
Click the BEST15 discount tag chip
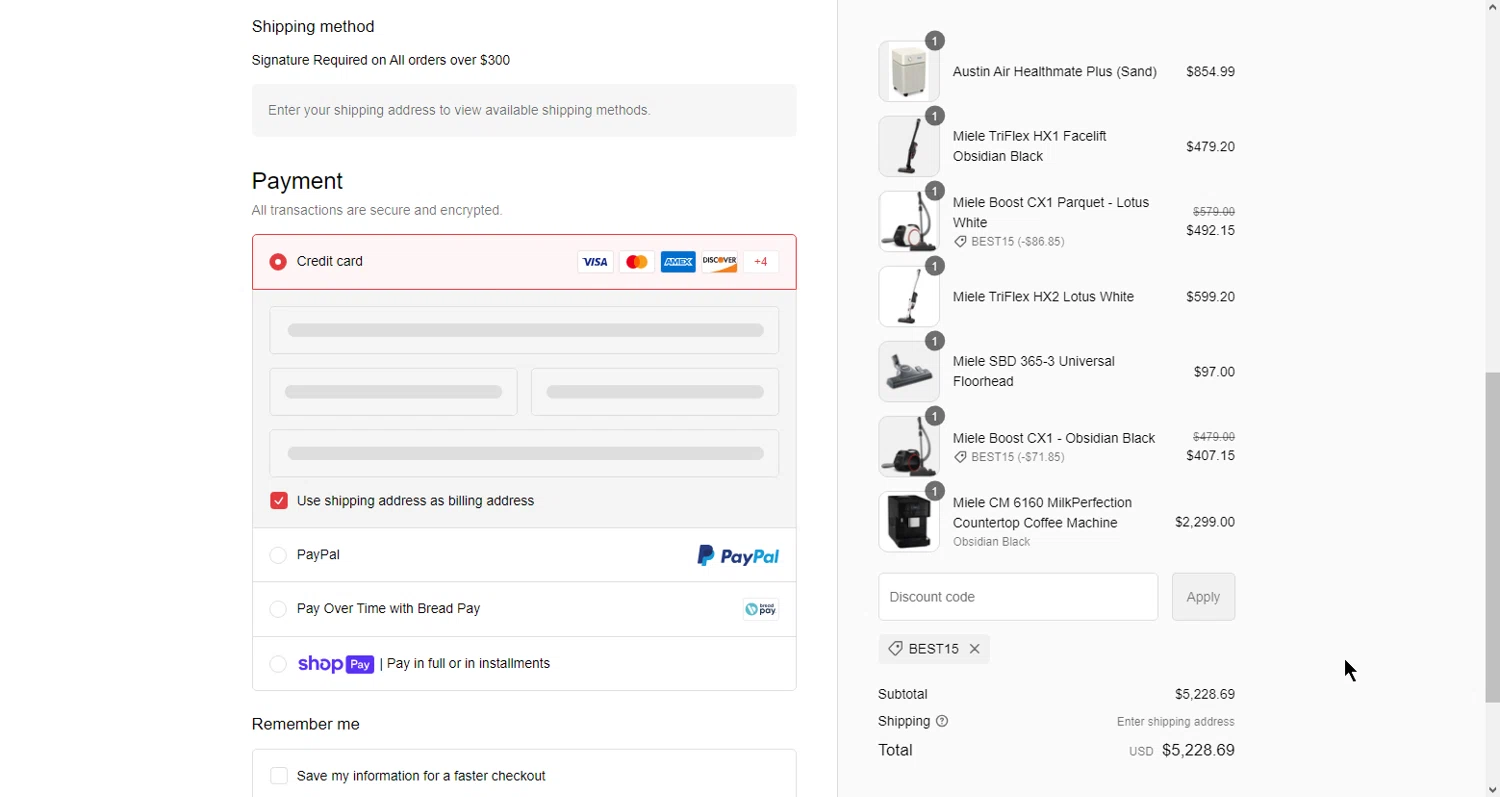click(934, 649)
